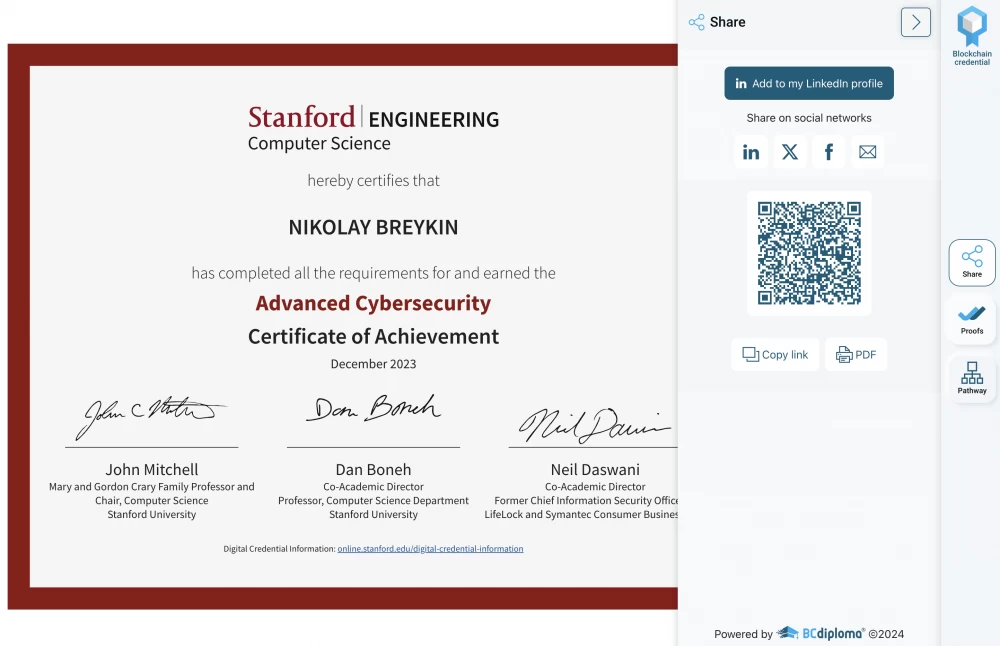This screenshot has height=646, width=1000.
Task: Share via the X social network icon
Action: click(789, 151)
